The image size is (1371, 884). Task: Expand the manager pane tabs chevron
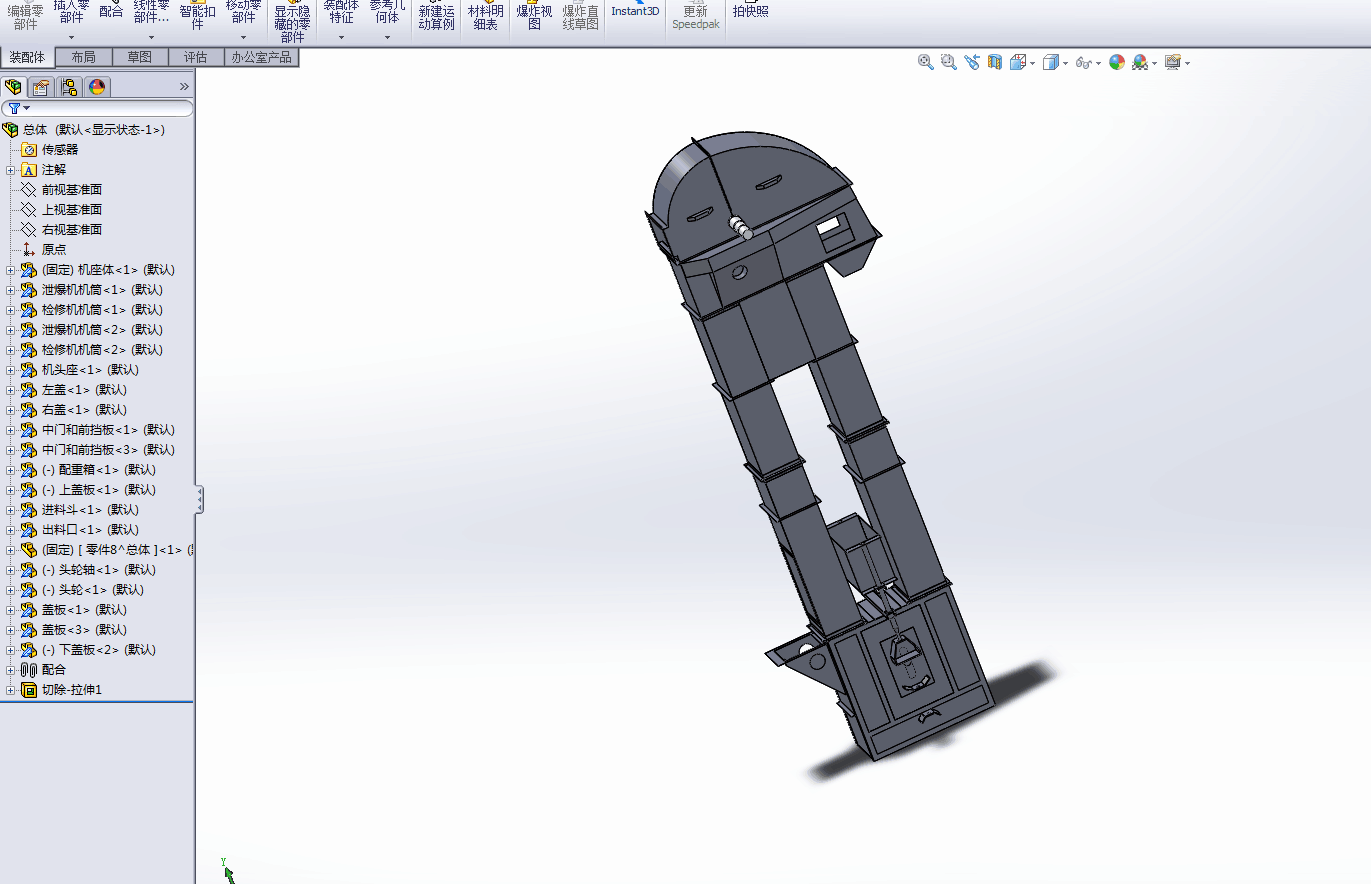tap(184, 87)
